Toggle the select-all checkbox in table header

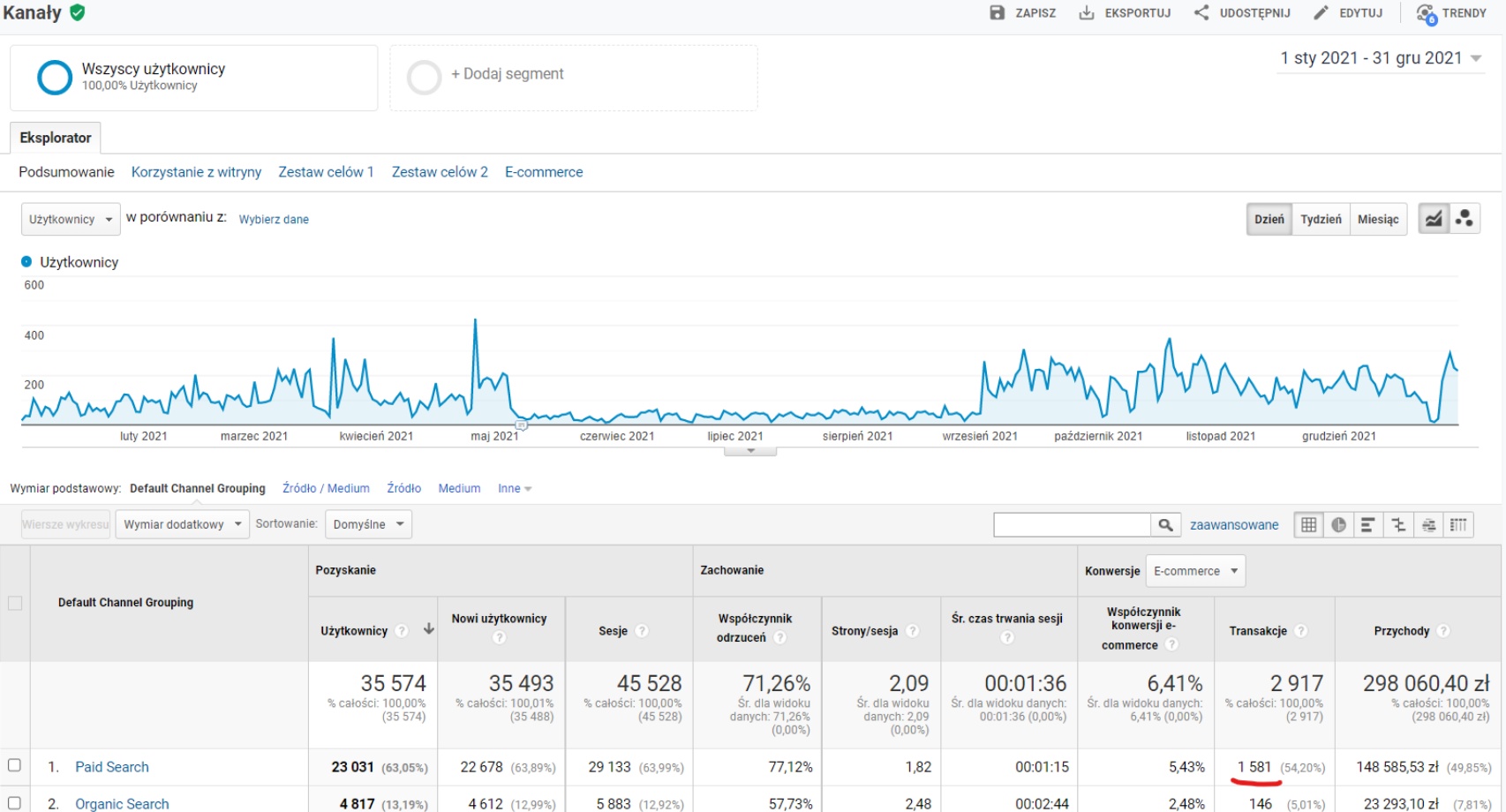tap(15, 603)
